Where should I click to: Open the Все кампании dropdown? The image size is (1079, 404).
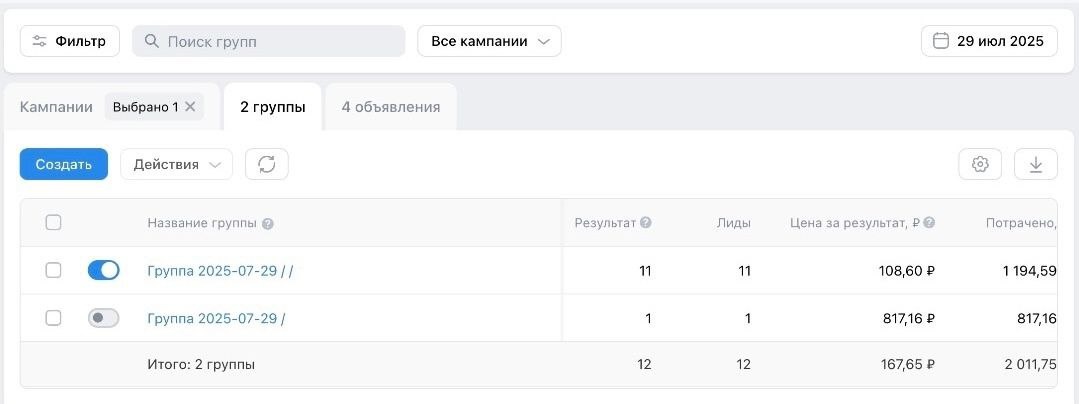pos(489,41)
